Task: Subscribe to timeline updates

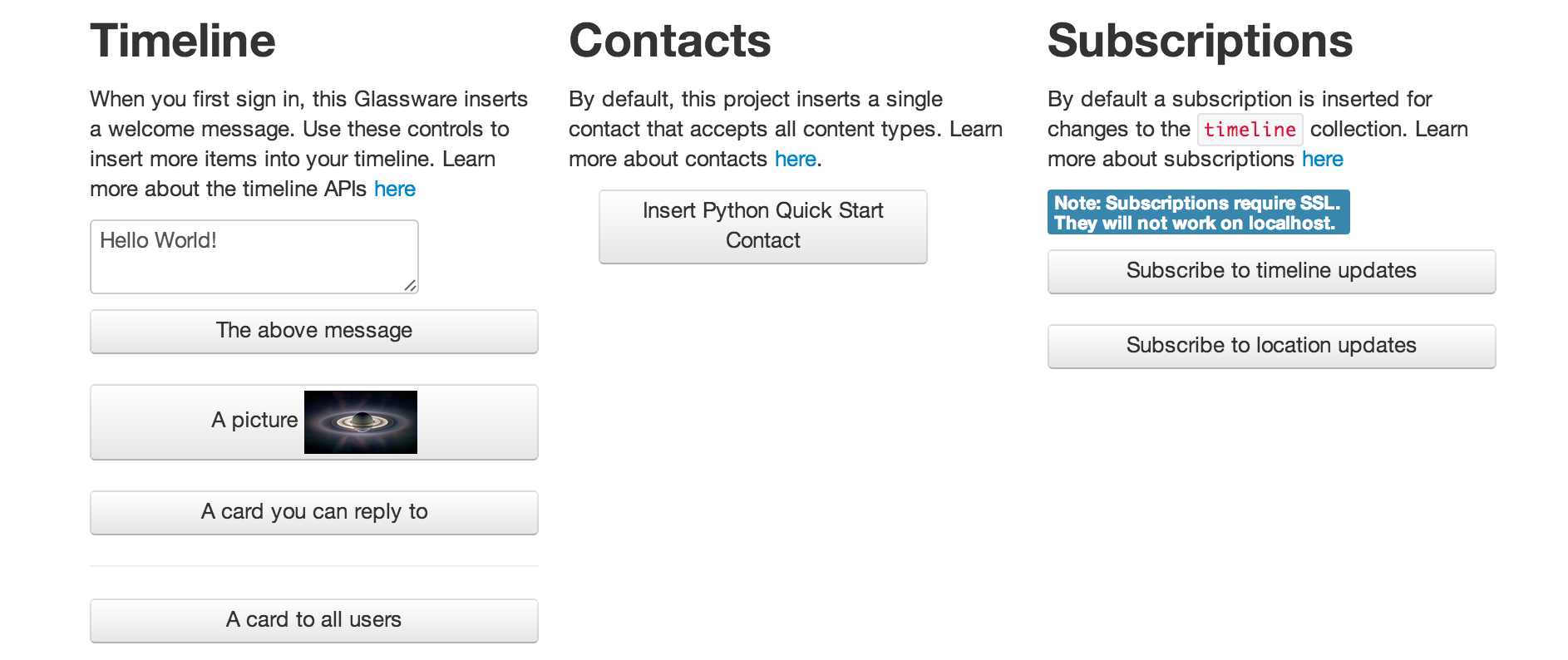Action: [x=1272, y=272]
